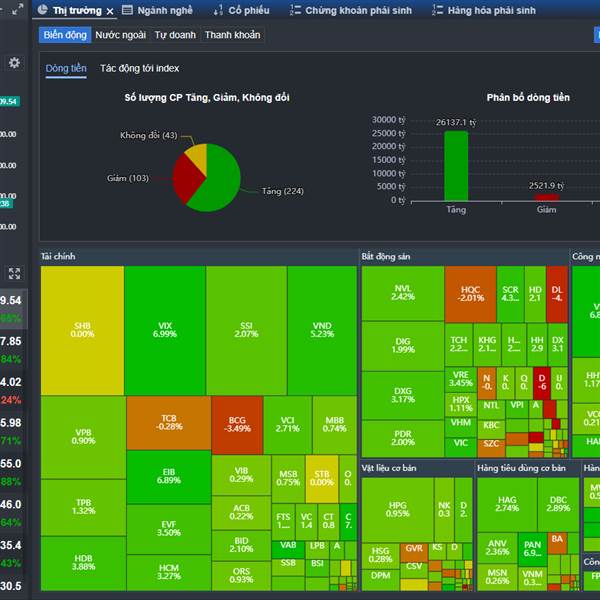Select the VRE 3.45% treemap tile
600x600 pixels.
[x=461, y=379]
